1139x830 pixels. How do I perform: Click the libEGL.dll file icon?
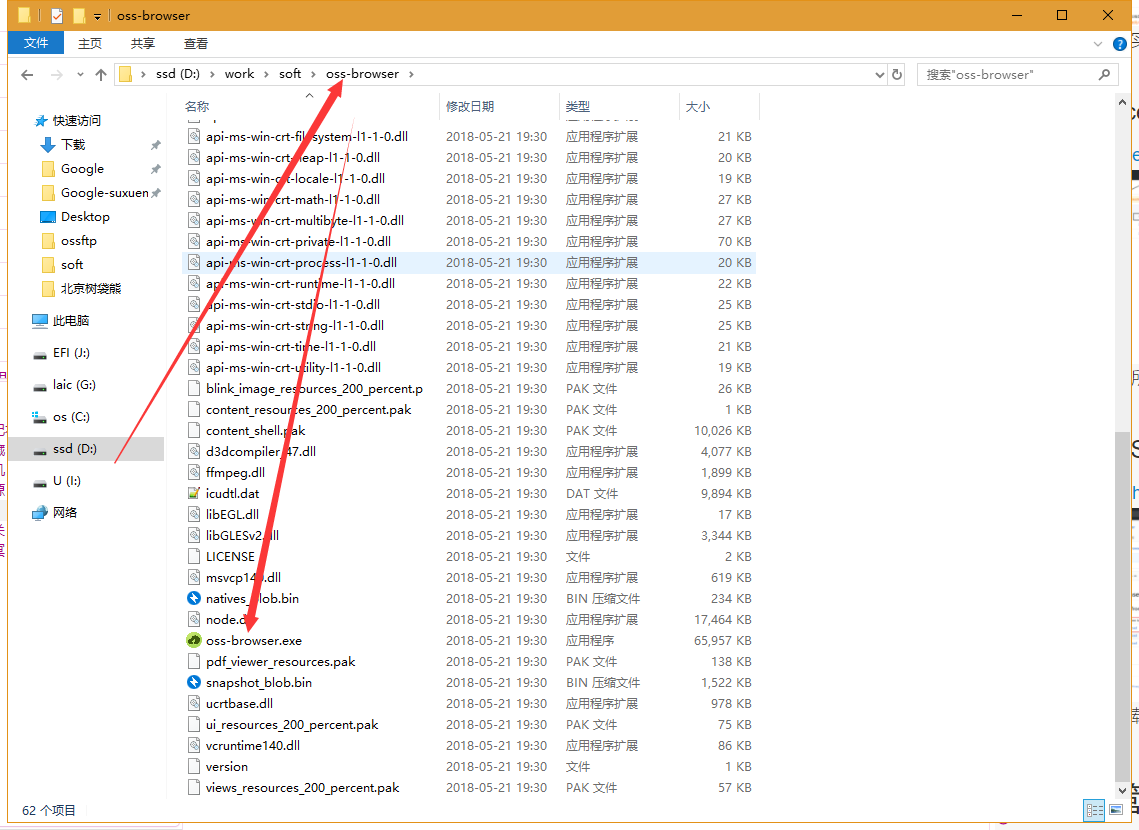coord(194,514)
